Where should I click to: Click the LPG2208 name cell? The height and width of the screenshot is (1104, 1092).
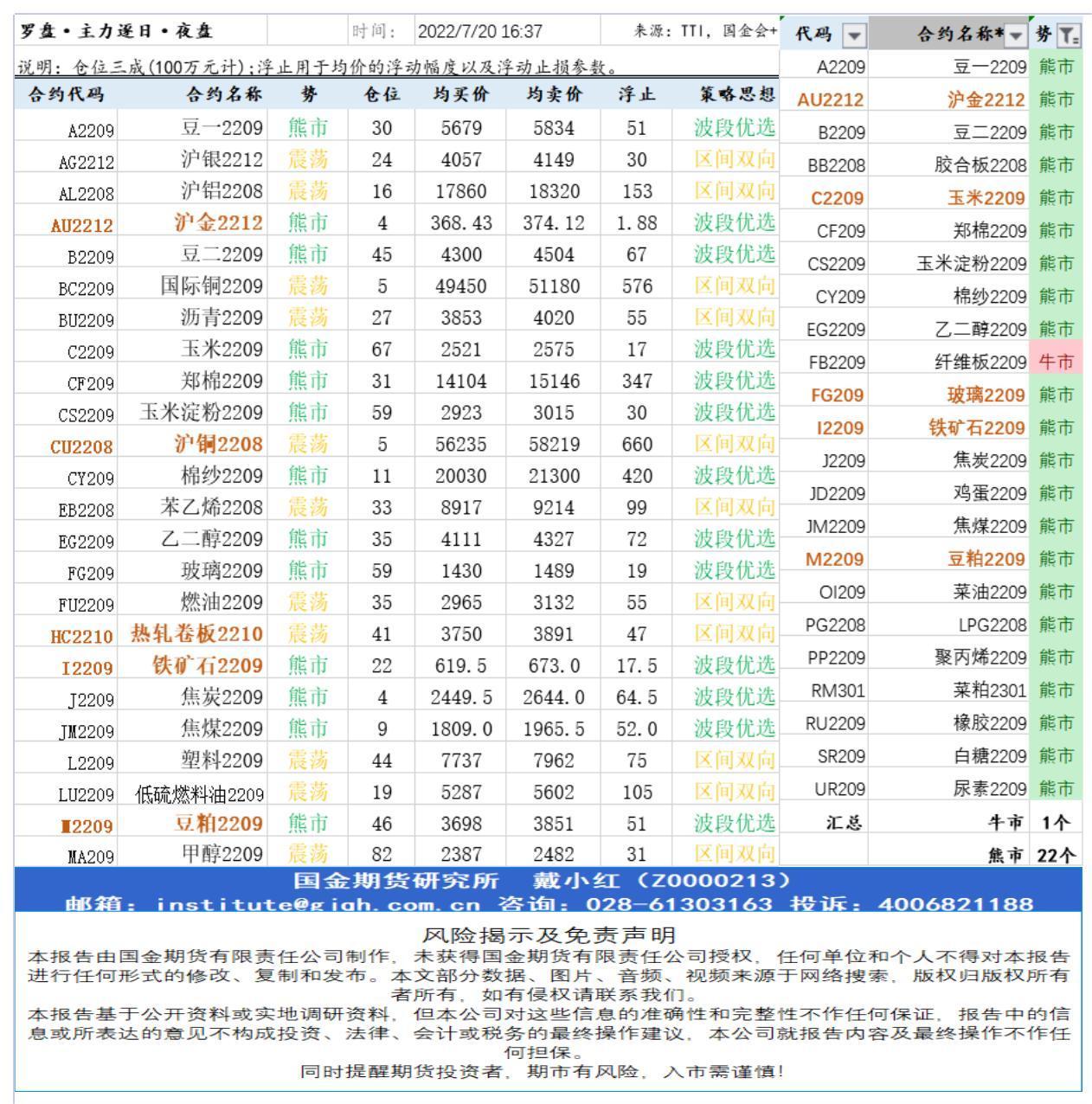click(x=949, y=625)
